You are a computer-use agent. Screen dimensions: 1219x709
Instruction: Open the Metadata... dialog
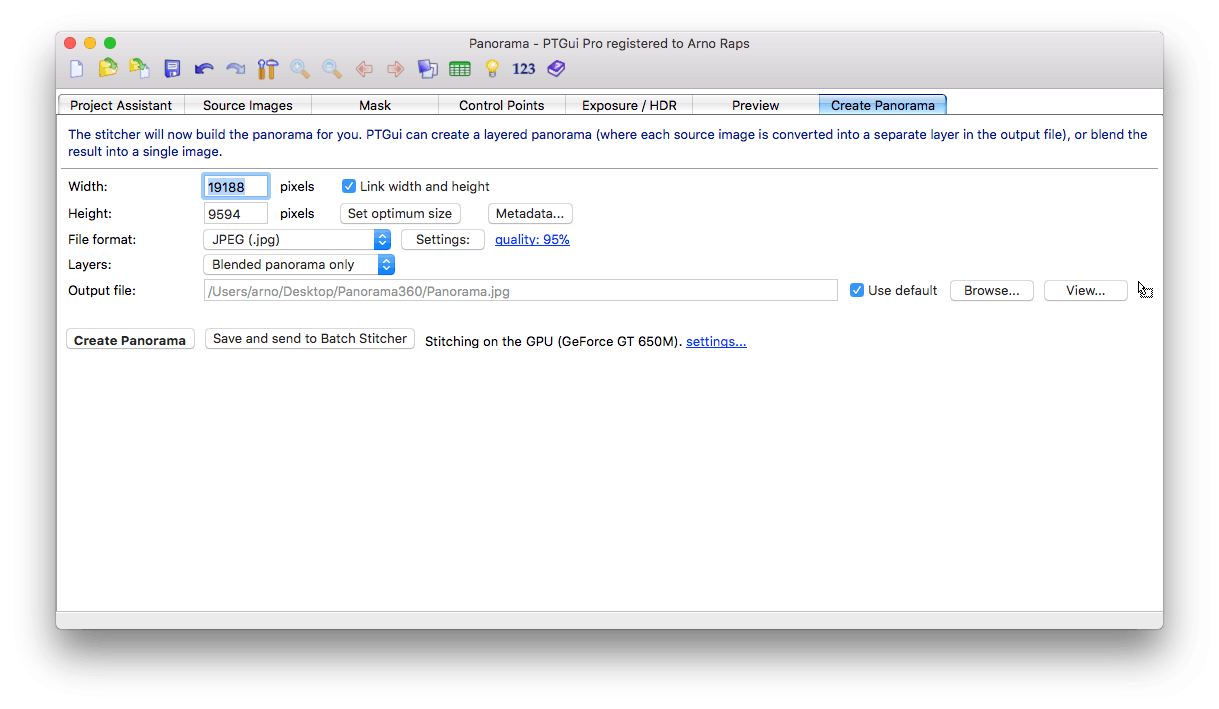tap(530, 213)
